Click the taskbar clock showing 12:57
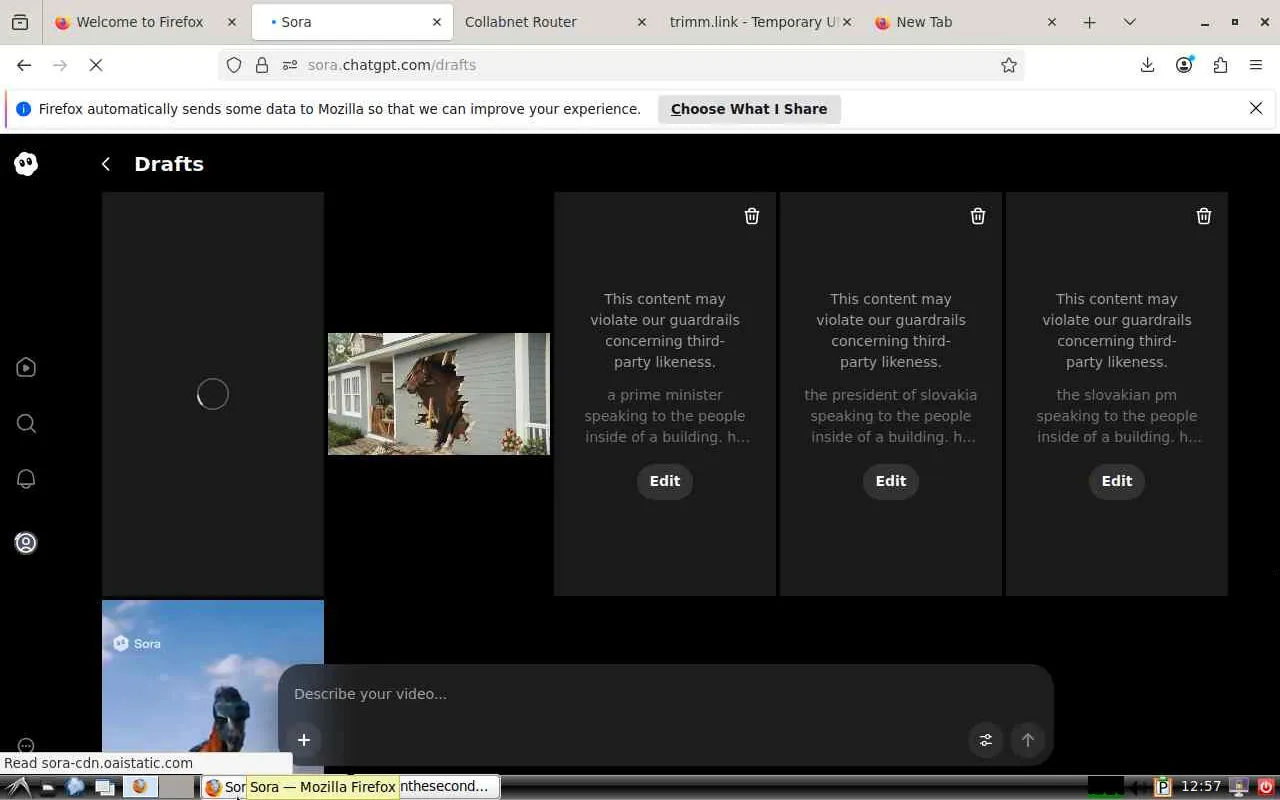This screenshot has height=800, width=1280. [x=1201, y=787]
